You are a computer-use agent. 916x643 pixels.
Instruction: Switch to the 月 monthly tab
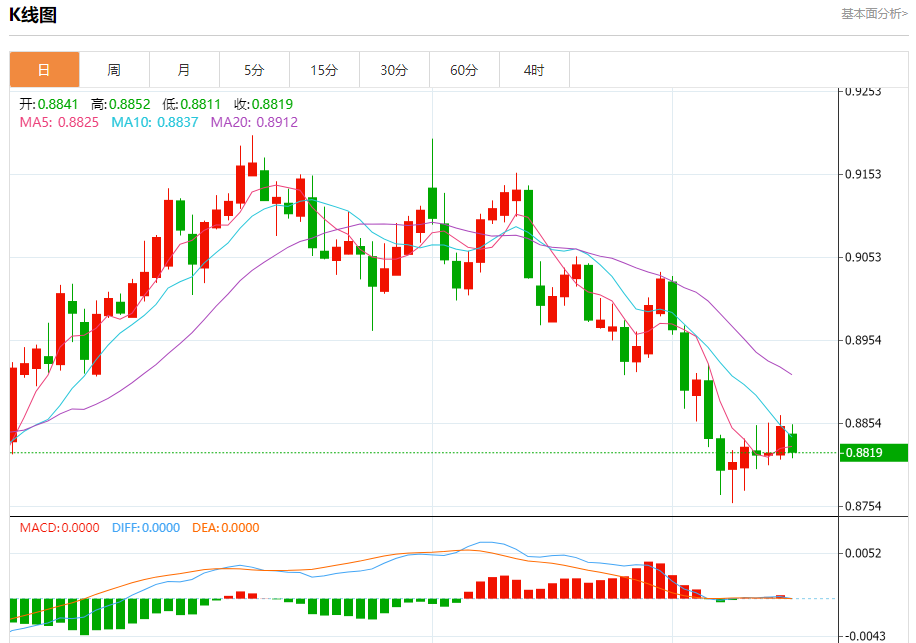[185, 70]
